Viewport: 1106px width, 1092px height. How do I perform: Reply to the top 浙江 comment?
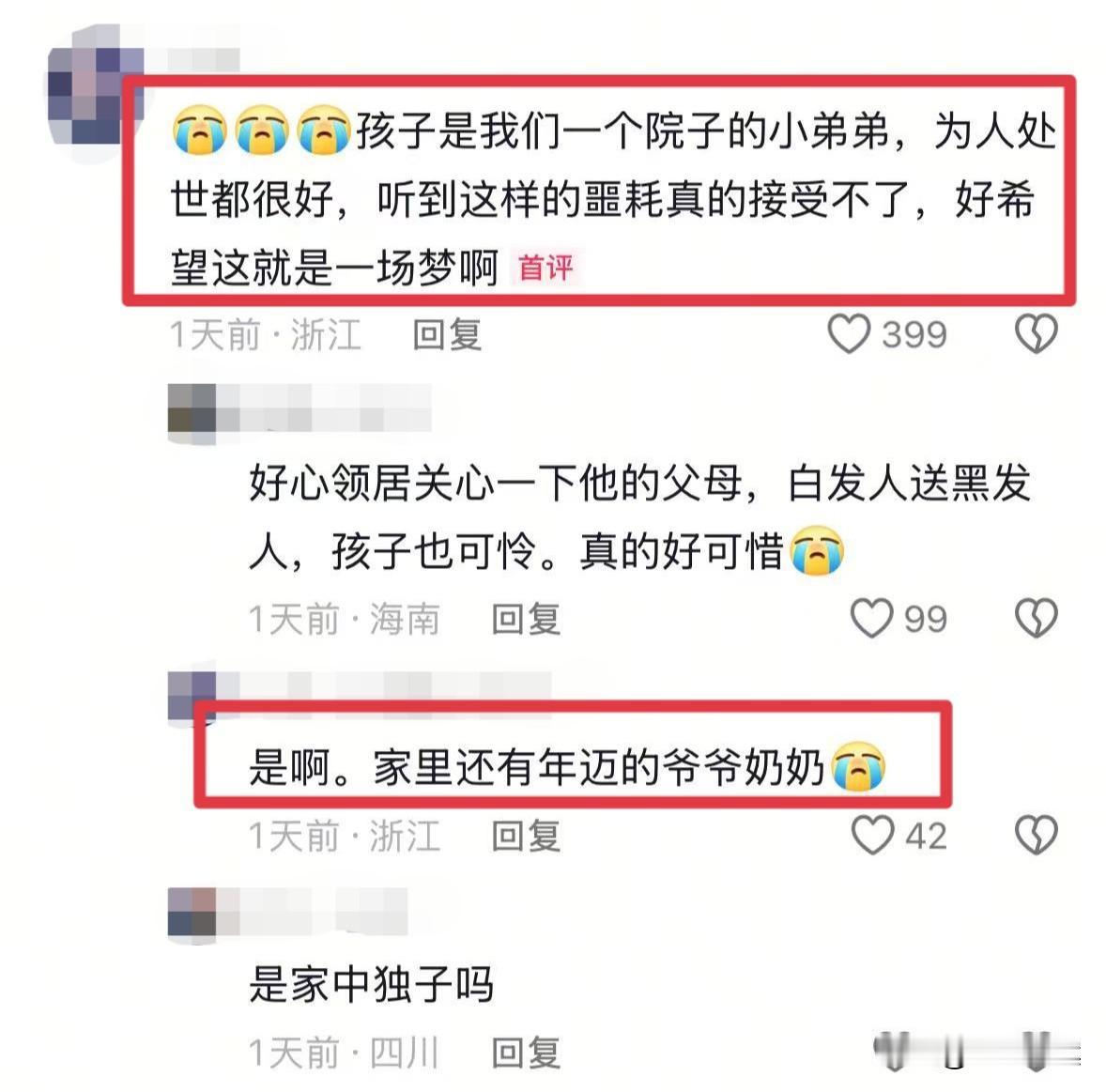pyautogui.click(x=447, y=334)
